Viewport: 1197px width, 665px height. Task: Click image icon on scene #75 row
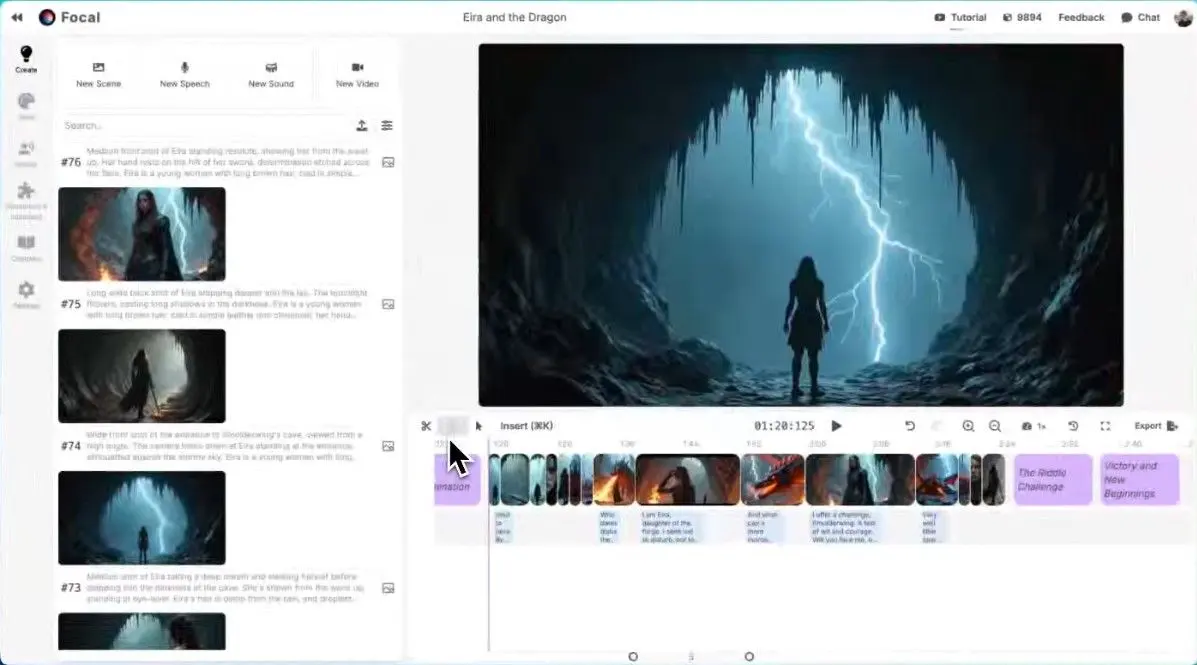388,304
